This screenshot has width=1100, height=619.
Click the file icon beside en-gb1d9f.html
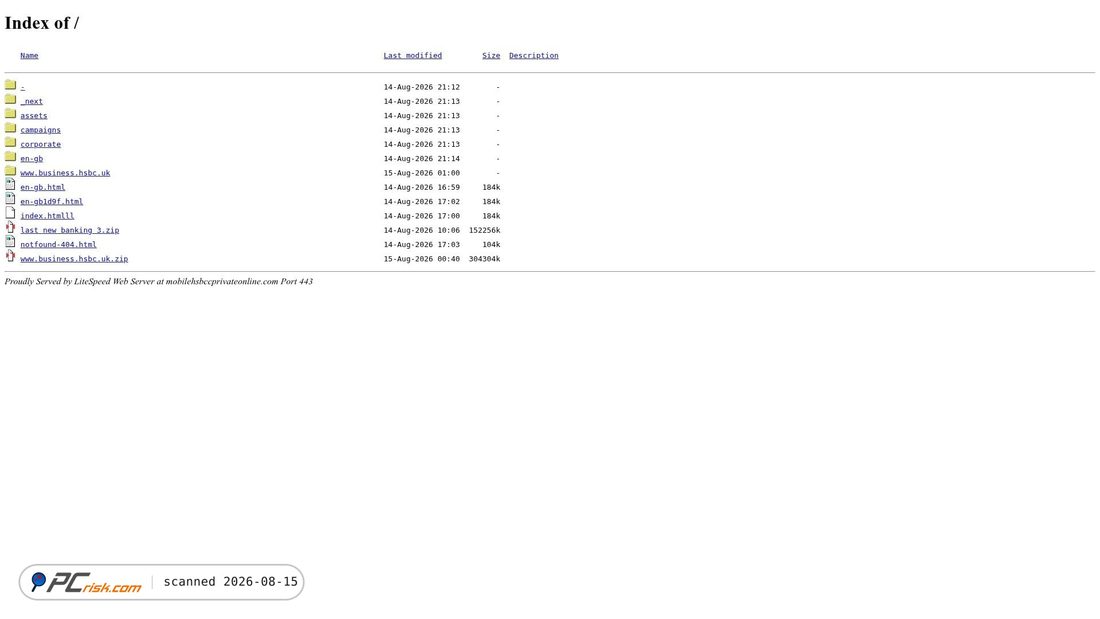(10, 199)
